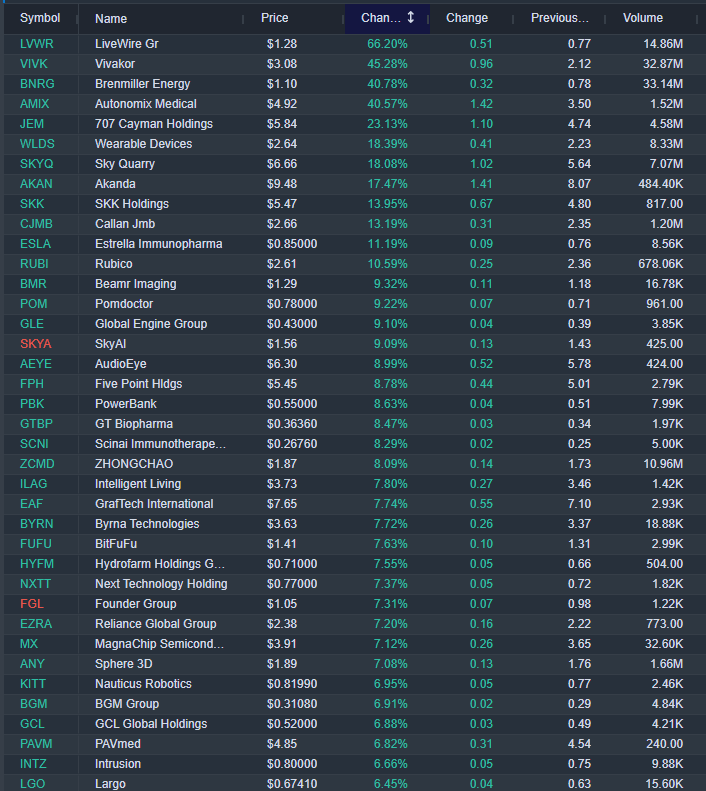Select the Pomdoctor name cell

click(x=124, y=304)
